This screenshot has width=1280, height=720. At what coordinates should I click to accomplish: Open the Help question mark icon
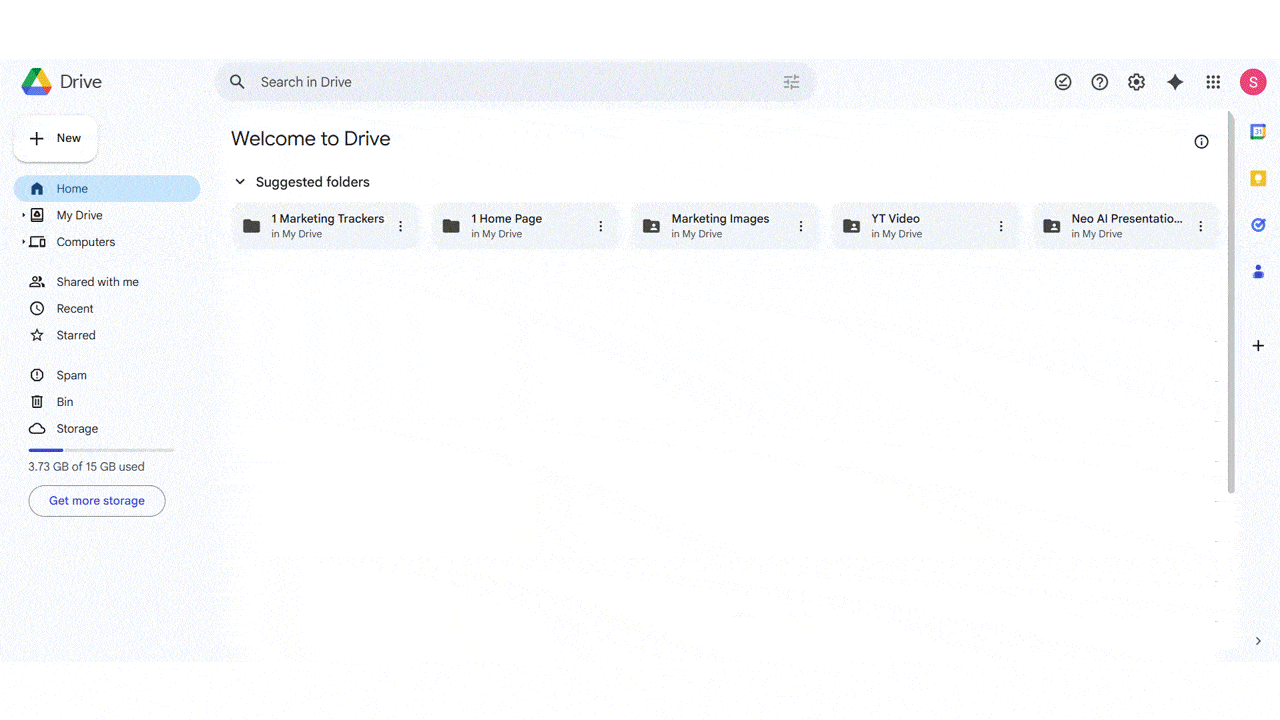pos(1100,82)
